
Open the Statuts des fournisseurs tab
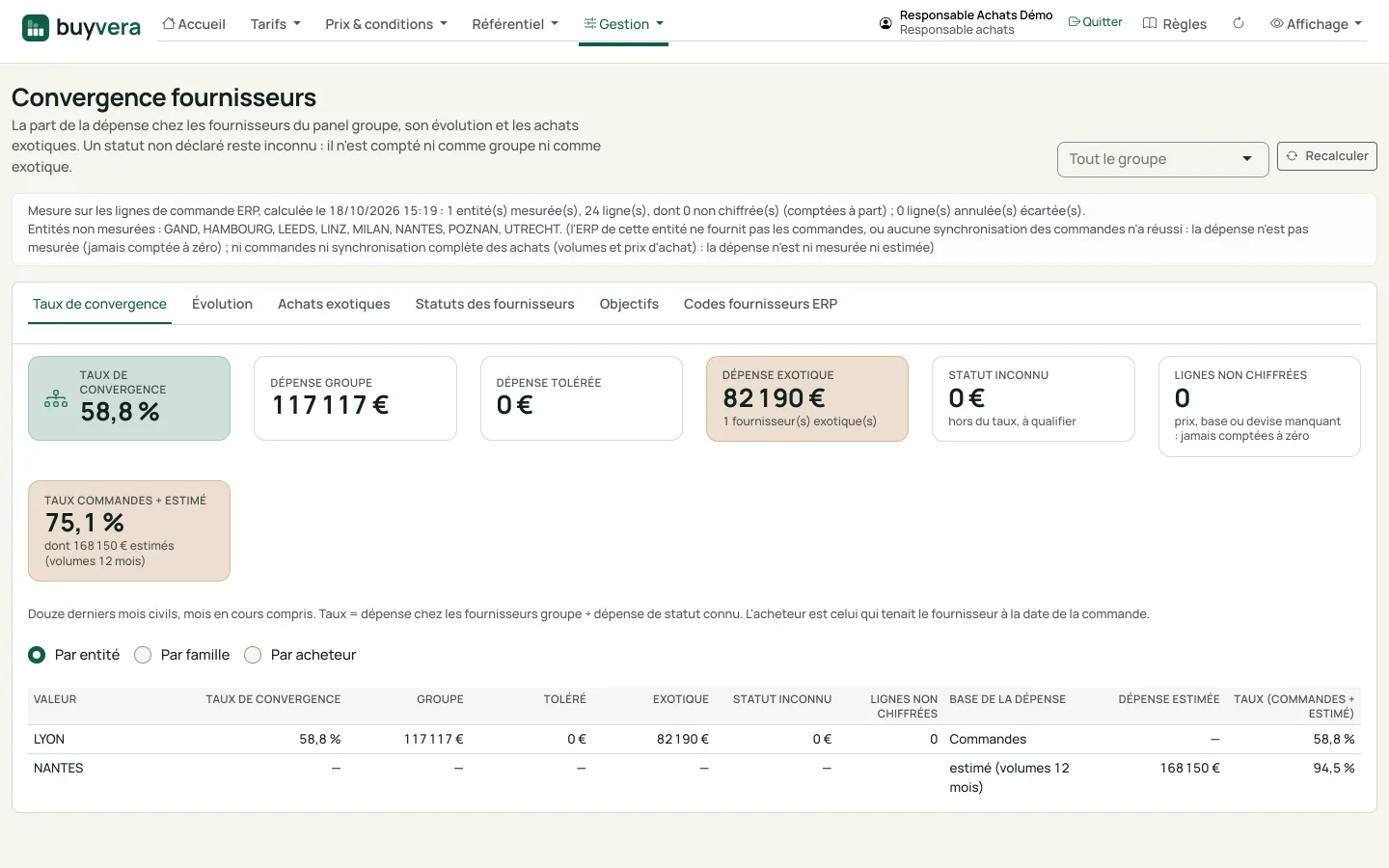coord(495,304)
